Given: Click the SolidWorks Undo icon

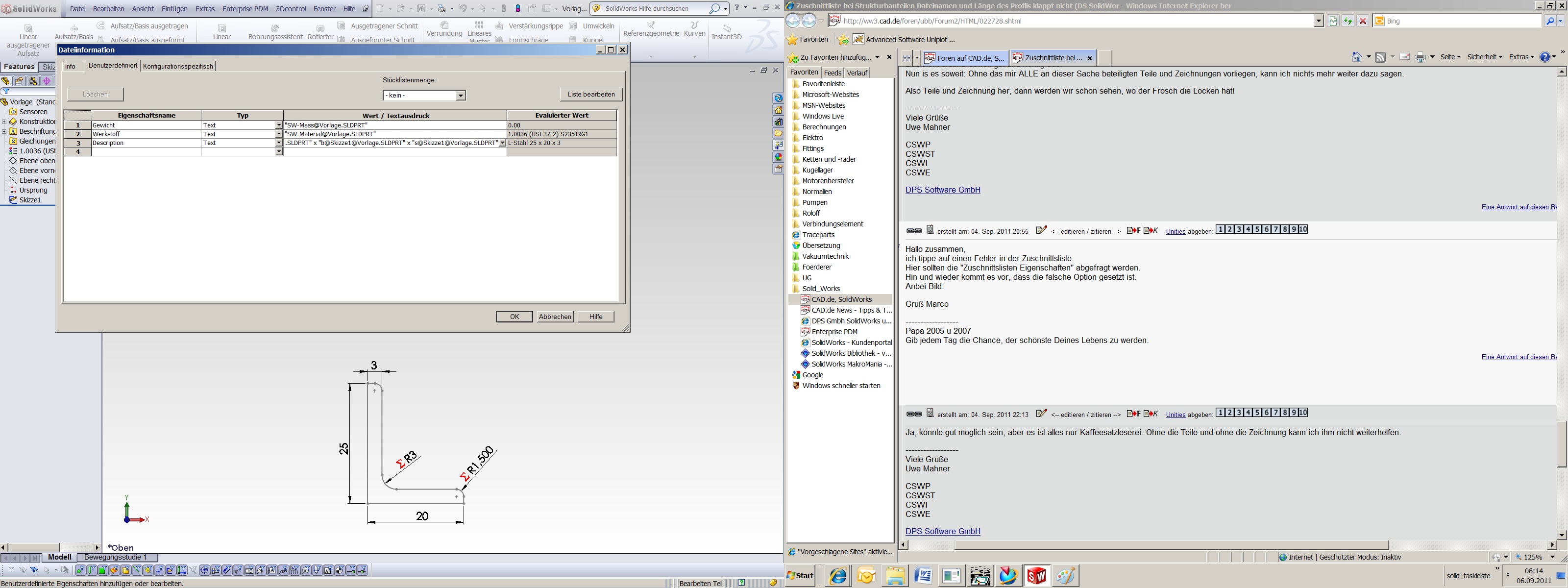Looking at the screenshot, I should click(463, 8).
